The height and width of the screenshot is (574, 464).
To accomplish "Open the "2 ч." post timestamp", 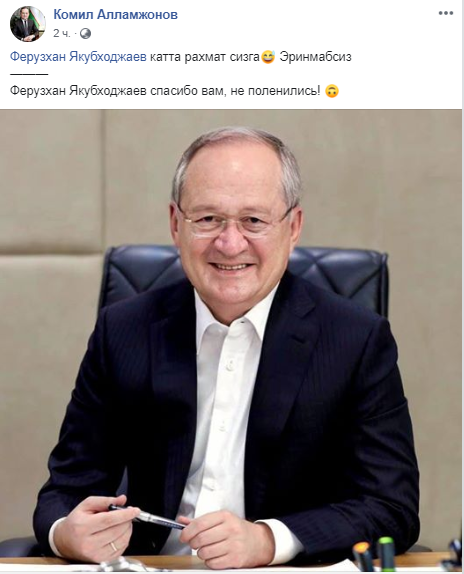I will pyautogui.click(x=61, y=34).
